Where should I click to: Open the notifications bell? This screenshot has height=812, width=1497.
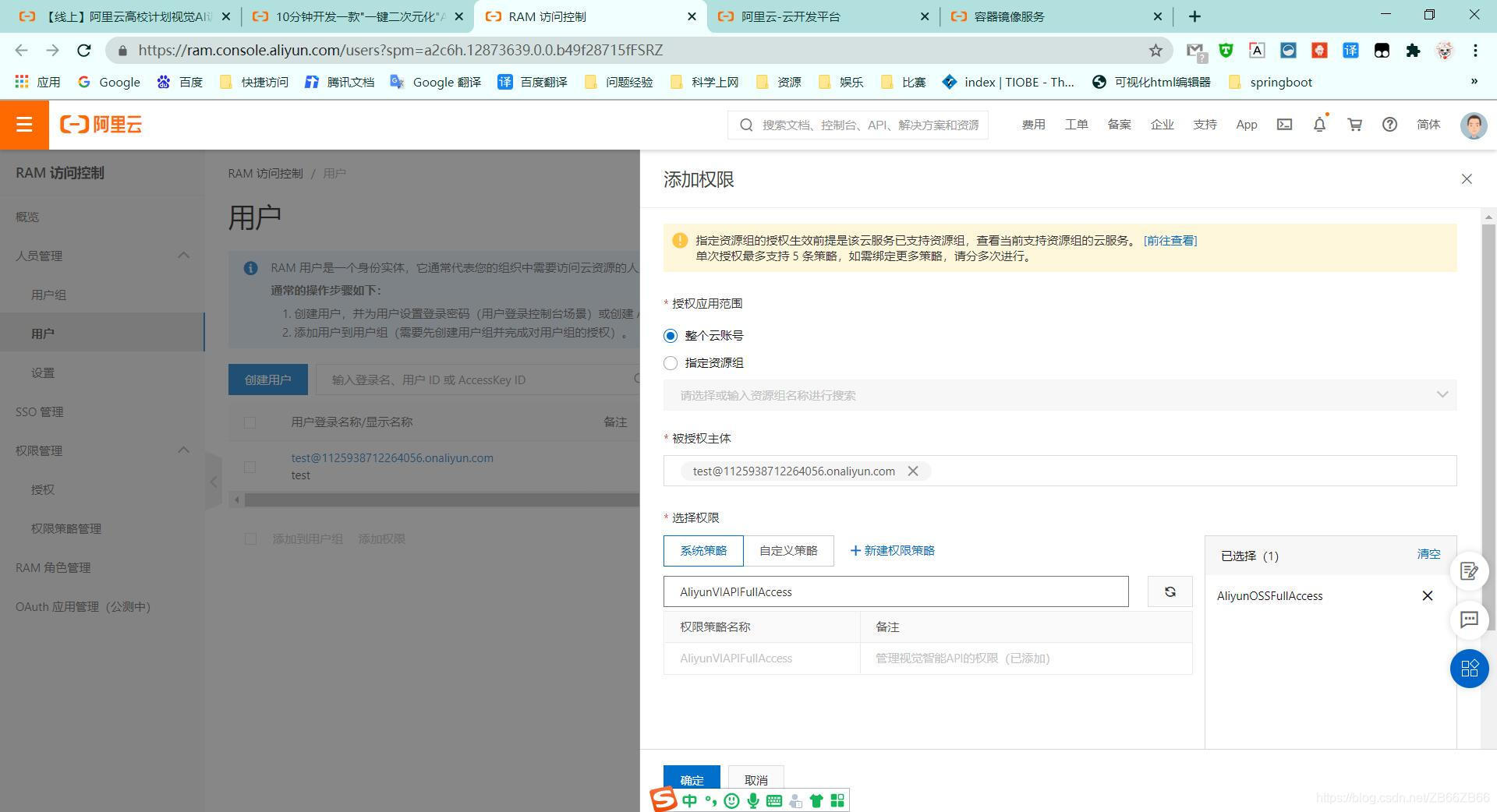pyautogui.click(x=1319, y=125)
